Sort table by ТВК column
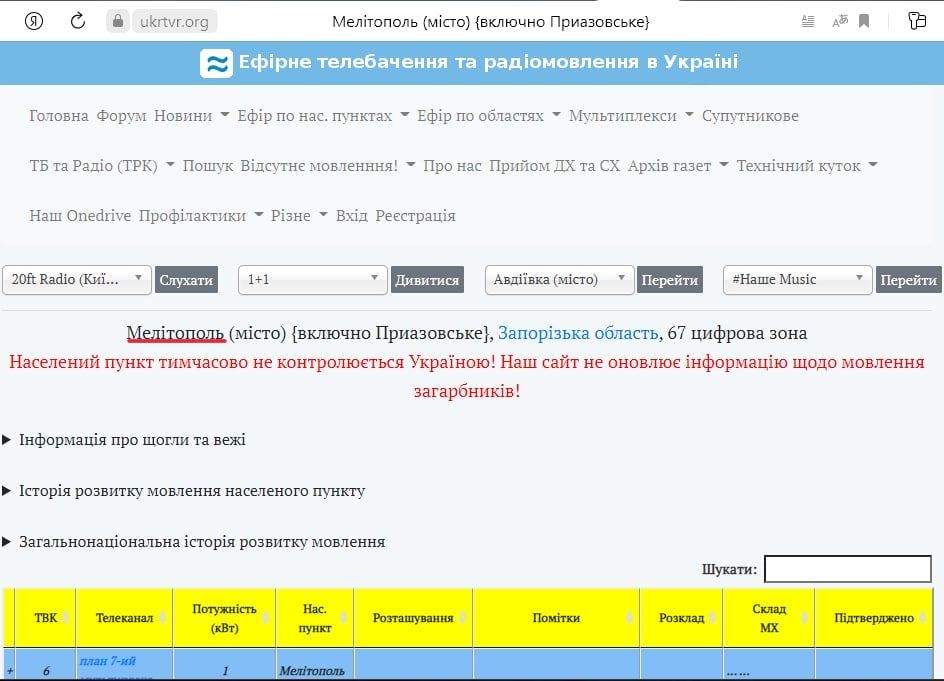Image resolution: width=944 pixels, height=681 pixels. [46, 618]
